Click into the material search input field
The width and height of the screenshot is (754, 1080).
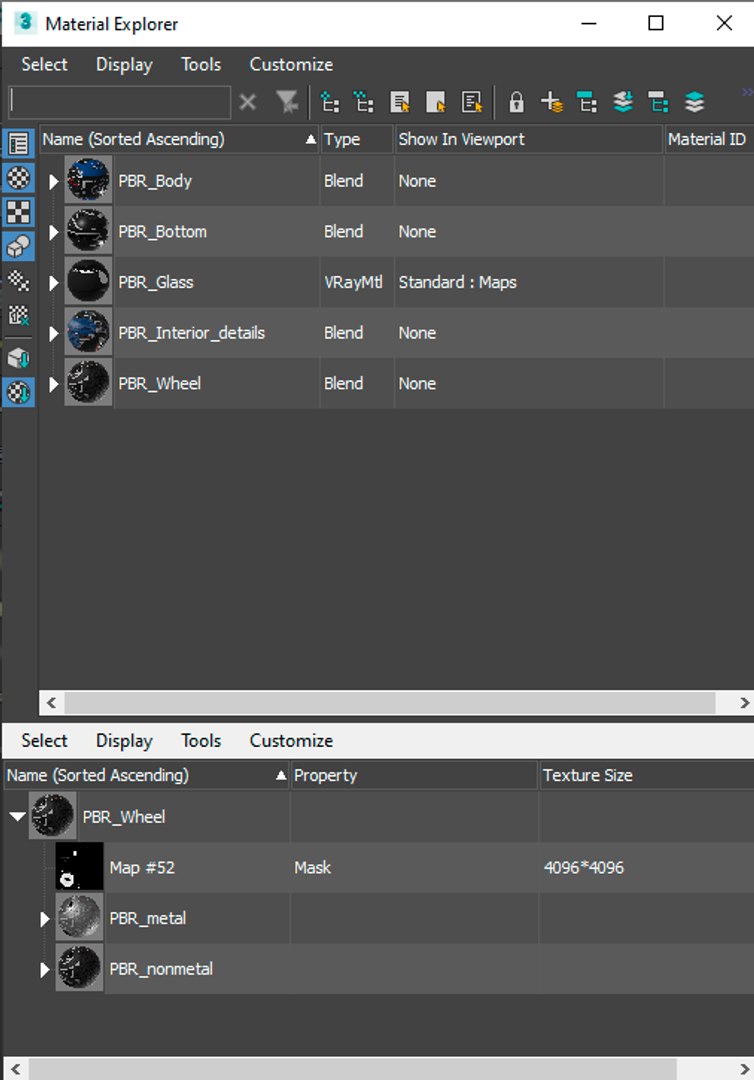(x=119, y=103)
